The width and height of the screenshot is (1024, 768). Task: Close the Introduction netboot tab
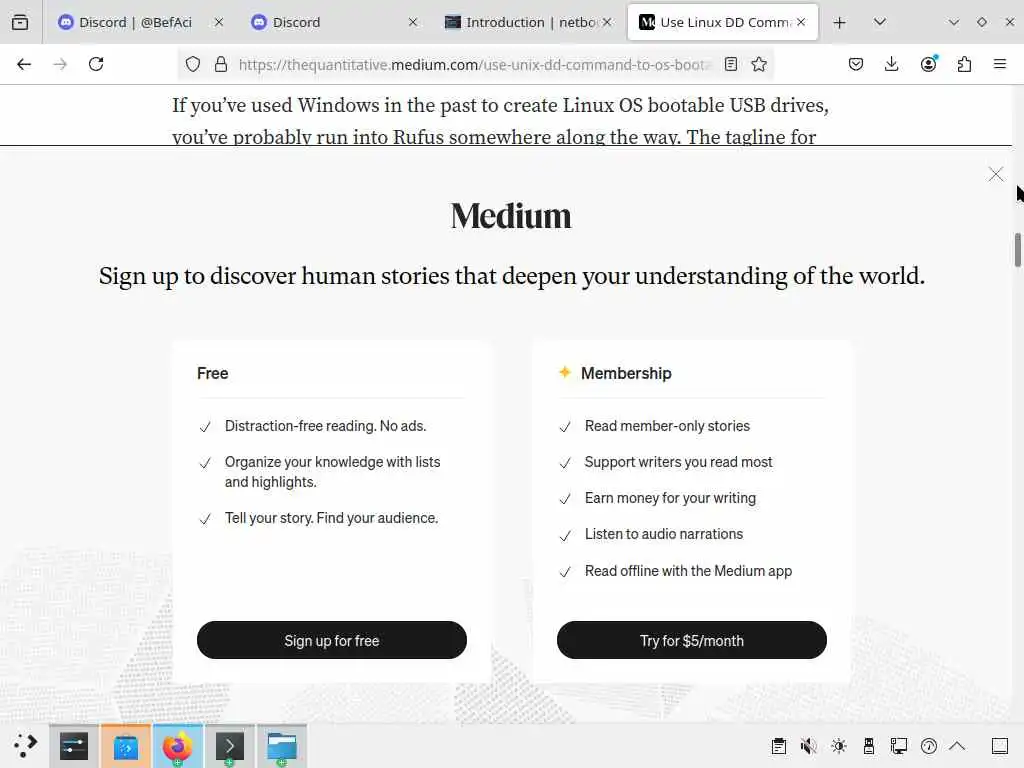click(x=607, y=22)
